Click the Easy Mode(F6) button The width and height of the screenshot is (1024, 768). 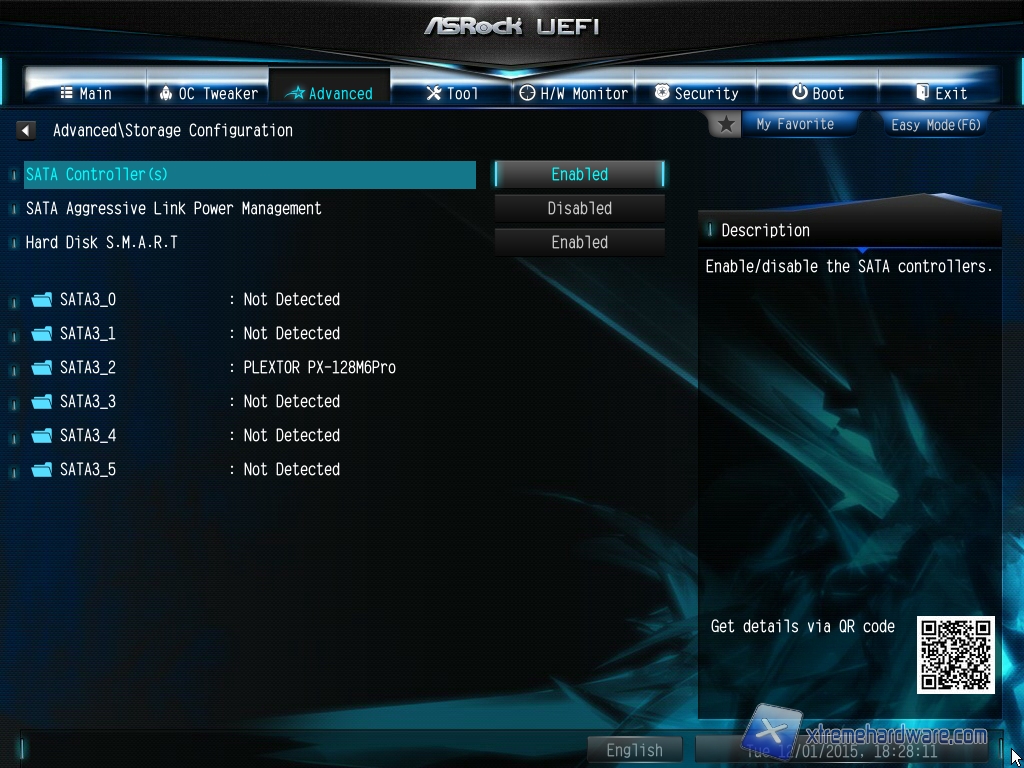(936, 125)
